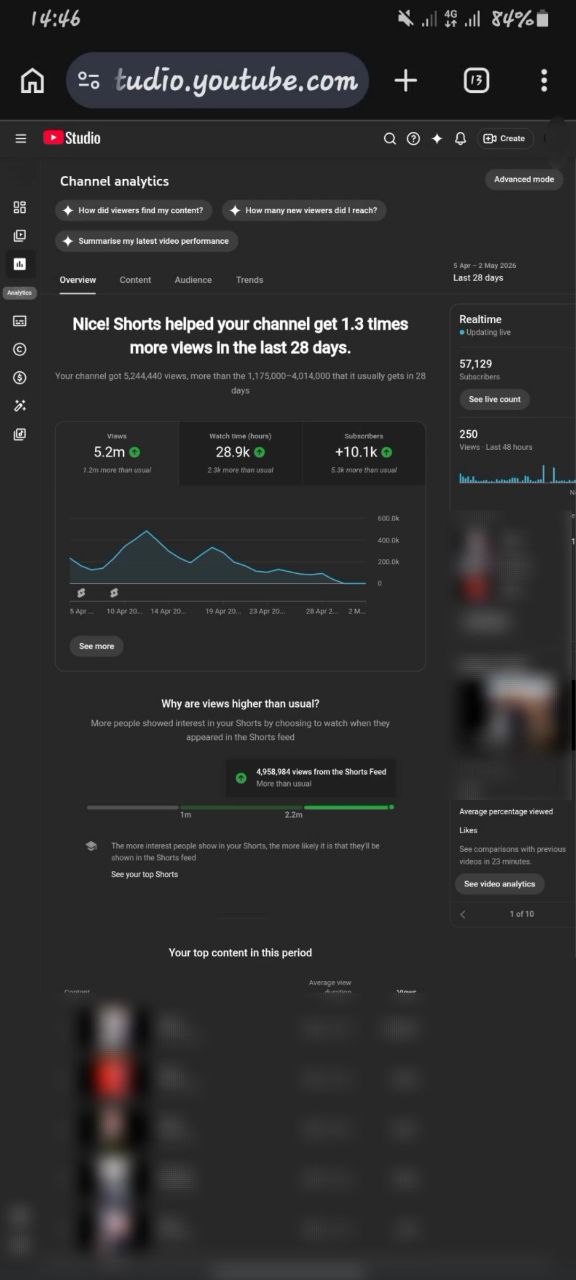Open the help question mark icon
This screenshot has height=1280, width=576.
click(413, 139)
